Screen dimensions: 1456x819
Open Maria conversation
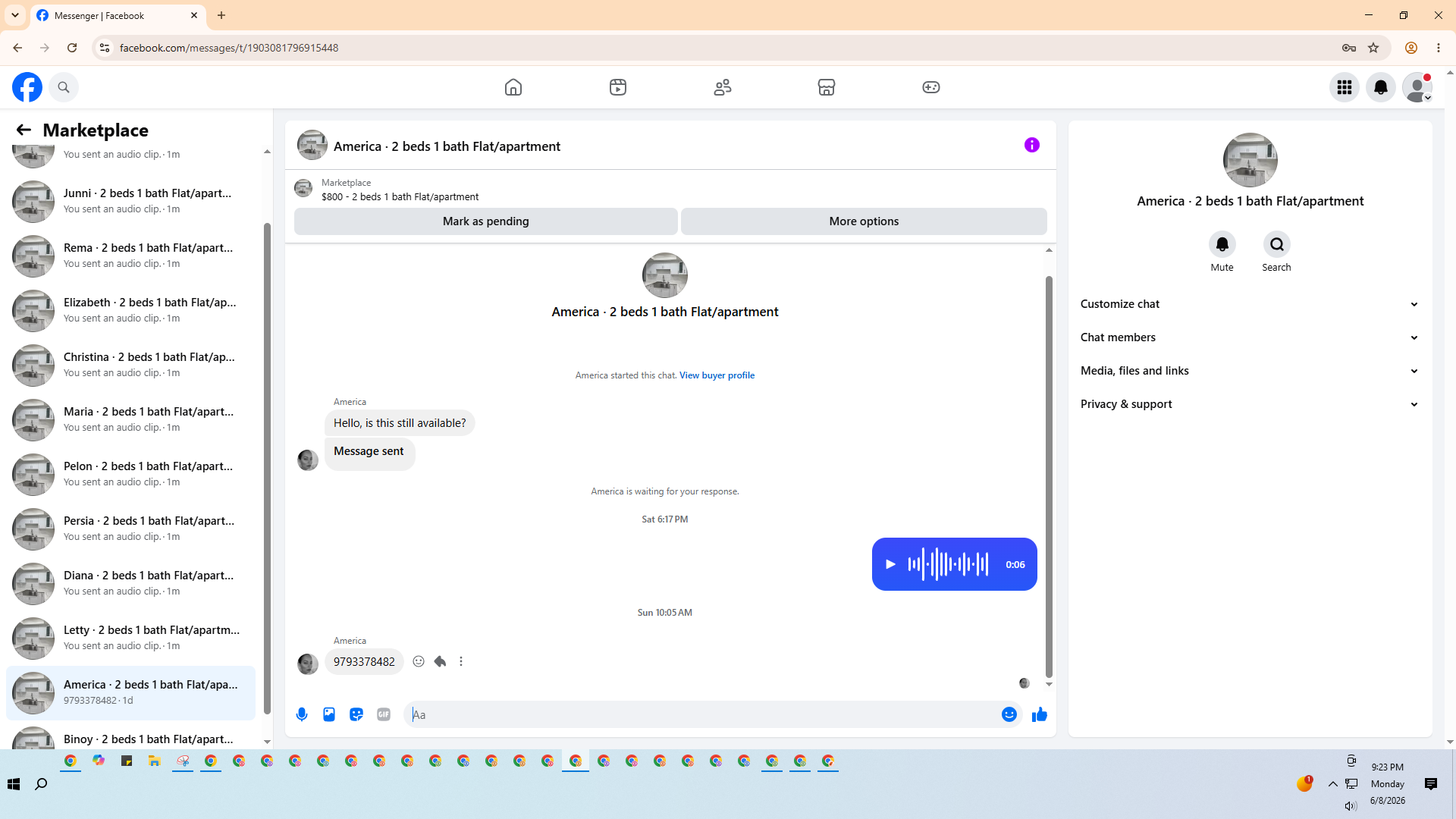130,419
